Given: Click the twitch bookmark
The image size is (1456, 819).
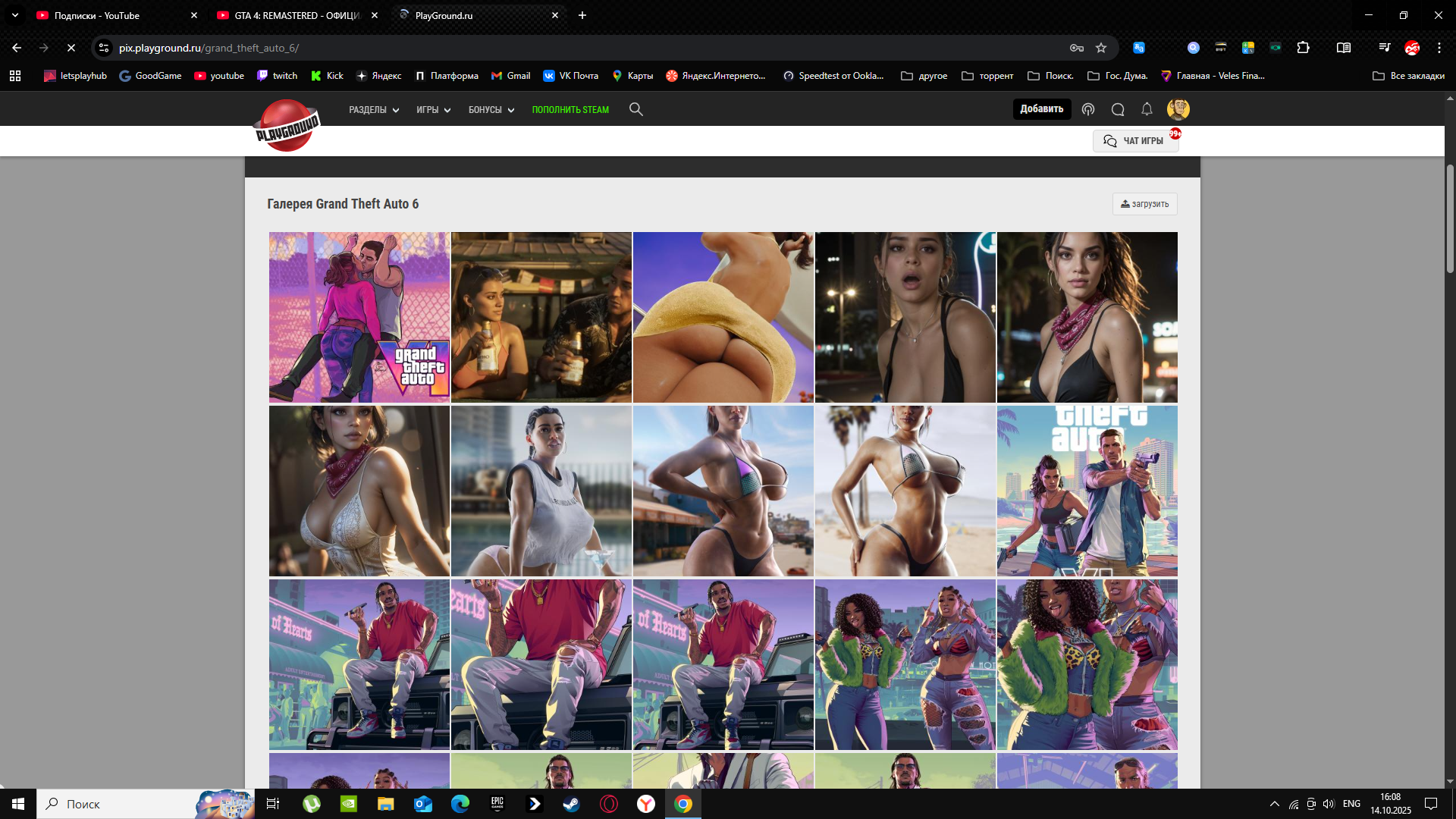Looking at the screenshot, I should click(x=277, y=76).
